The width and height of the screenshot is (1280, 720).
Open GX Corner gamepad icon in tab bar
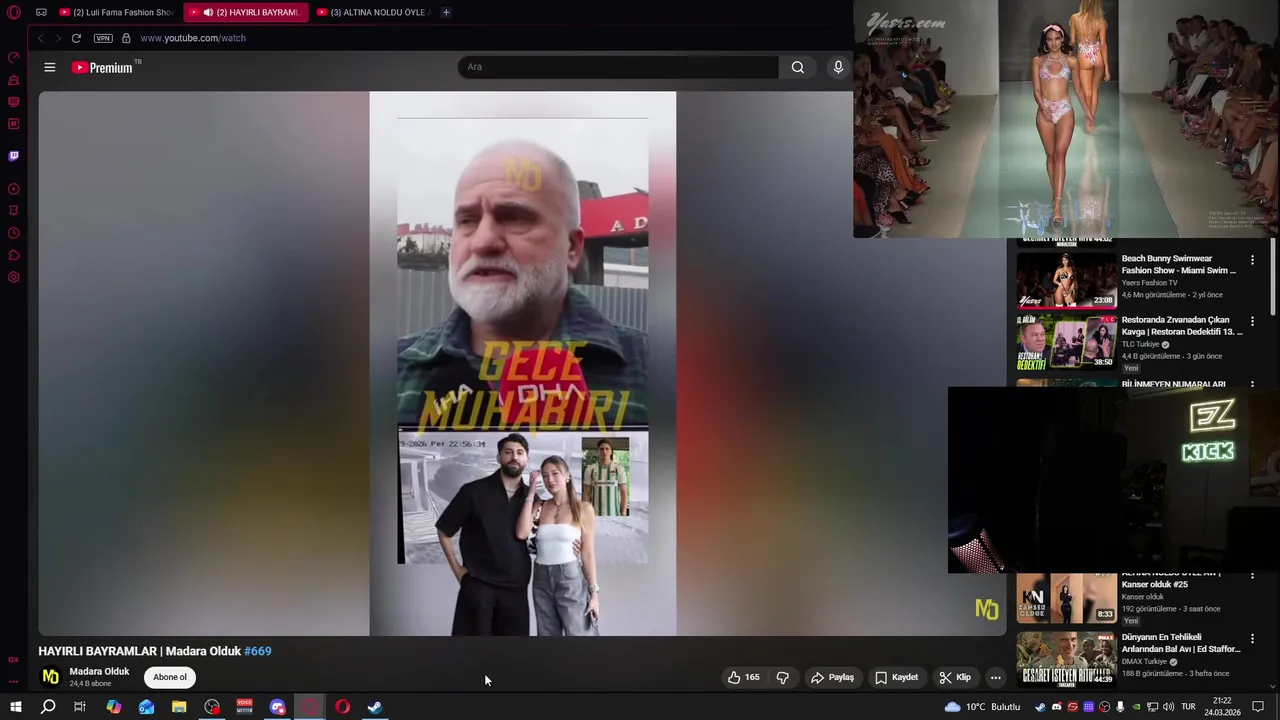(x=41, y=12)
